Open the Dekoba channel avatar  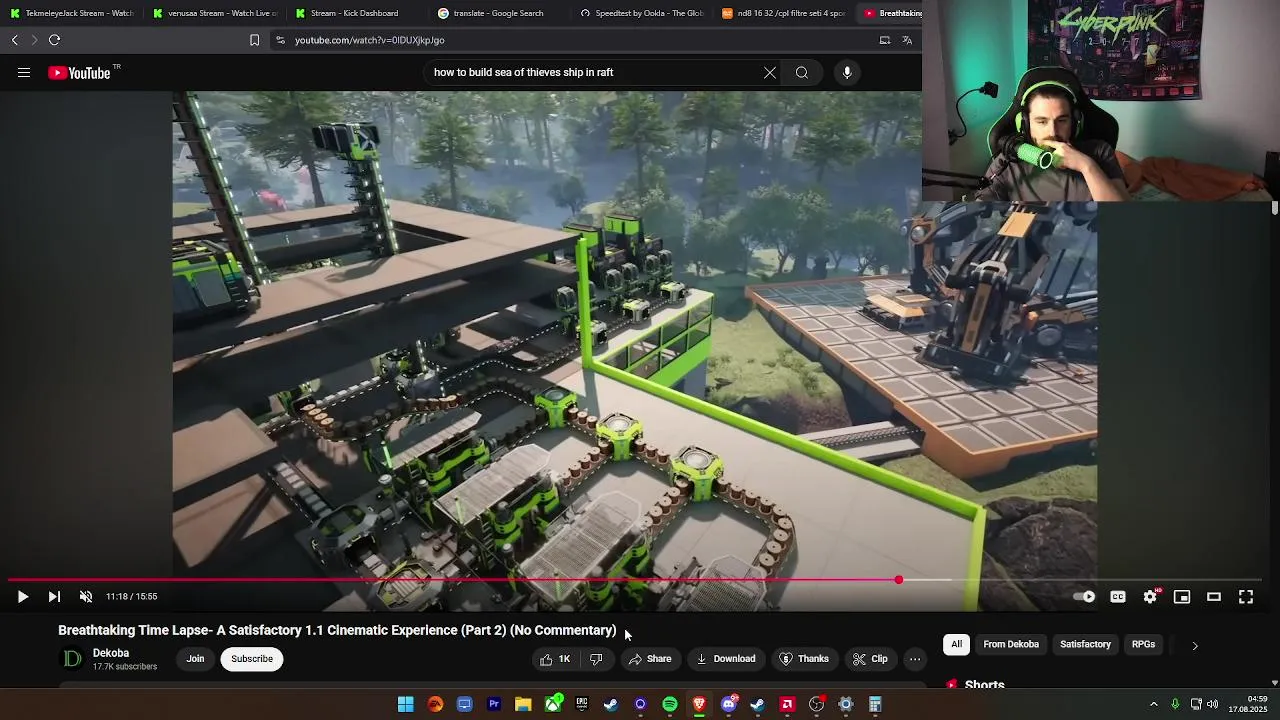pyautogui.click(x=72, y=658)
